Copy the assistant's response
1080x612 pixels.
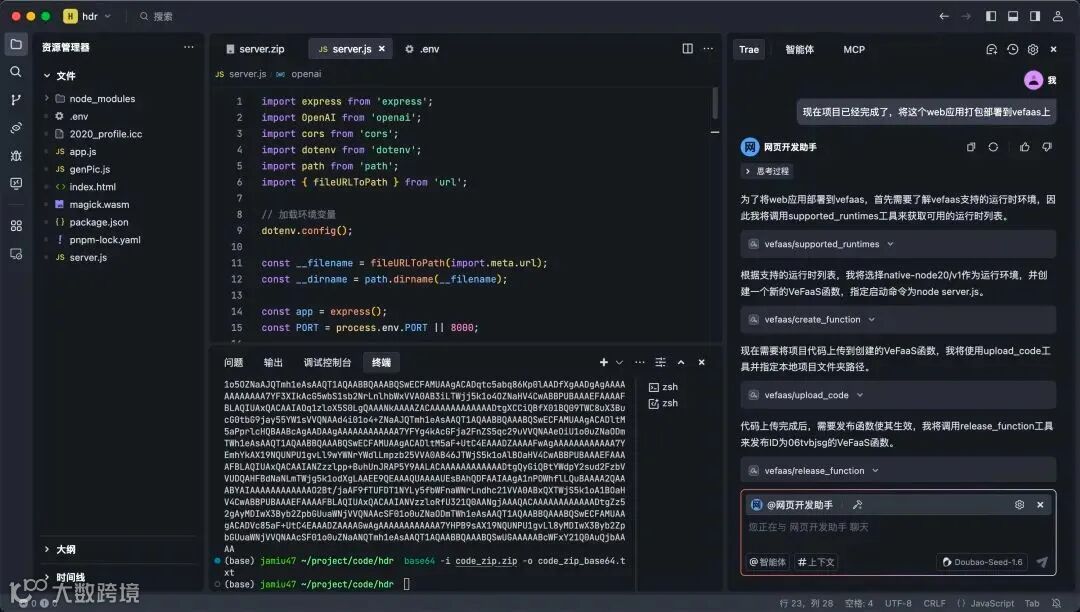coord(971,147)
